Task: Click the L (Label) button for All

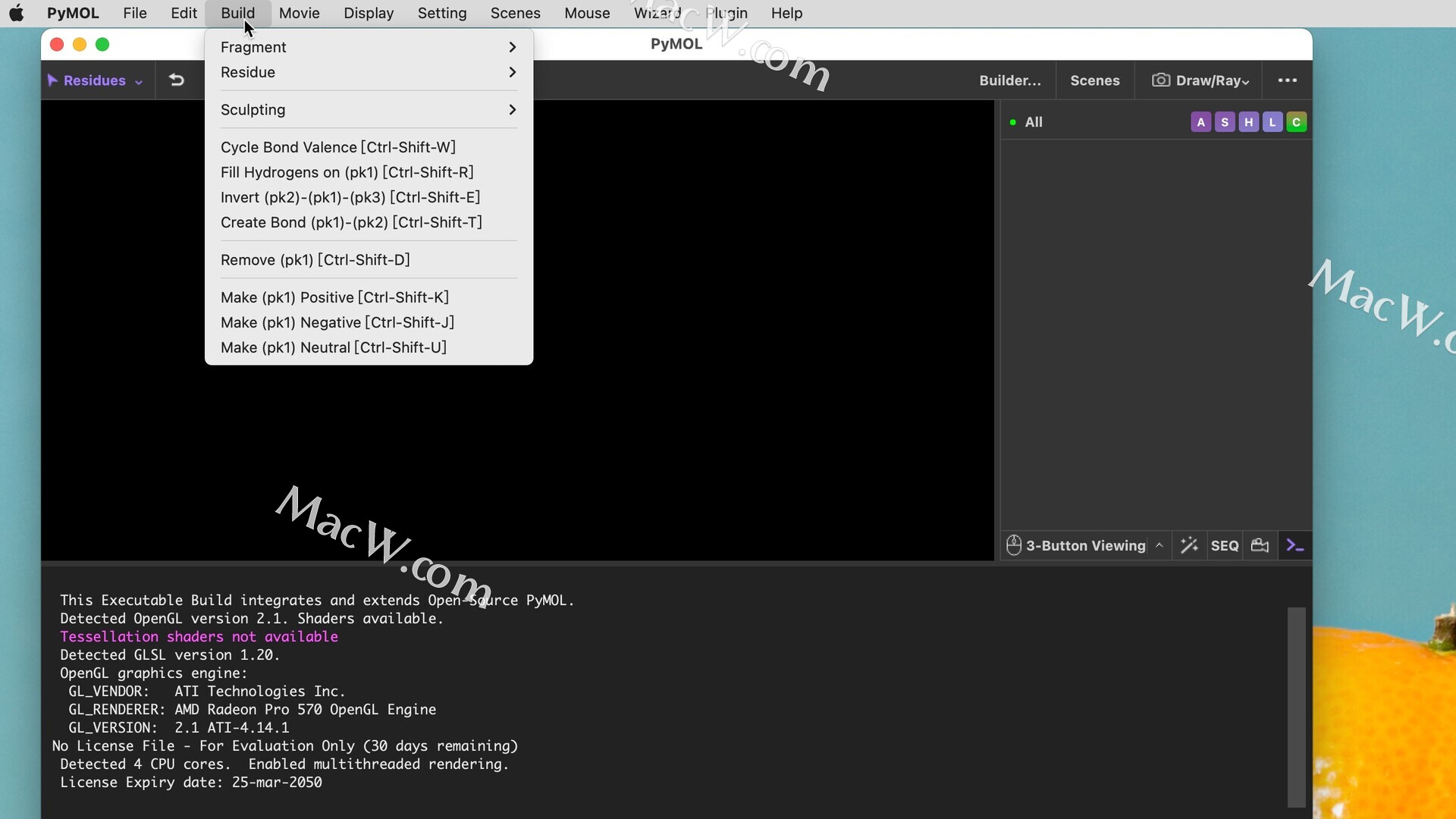Action: click(1272, 122)
